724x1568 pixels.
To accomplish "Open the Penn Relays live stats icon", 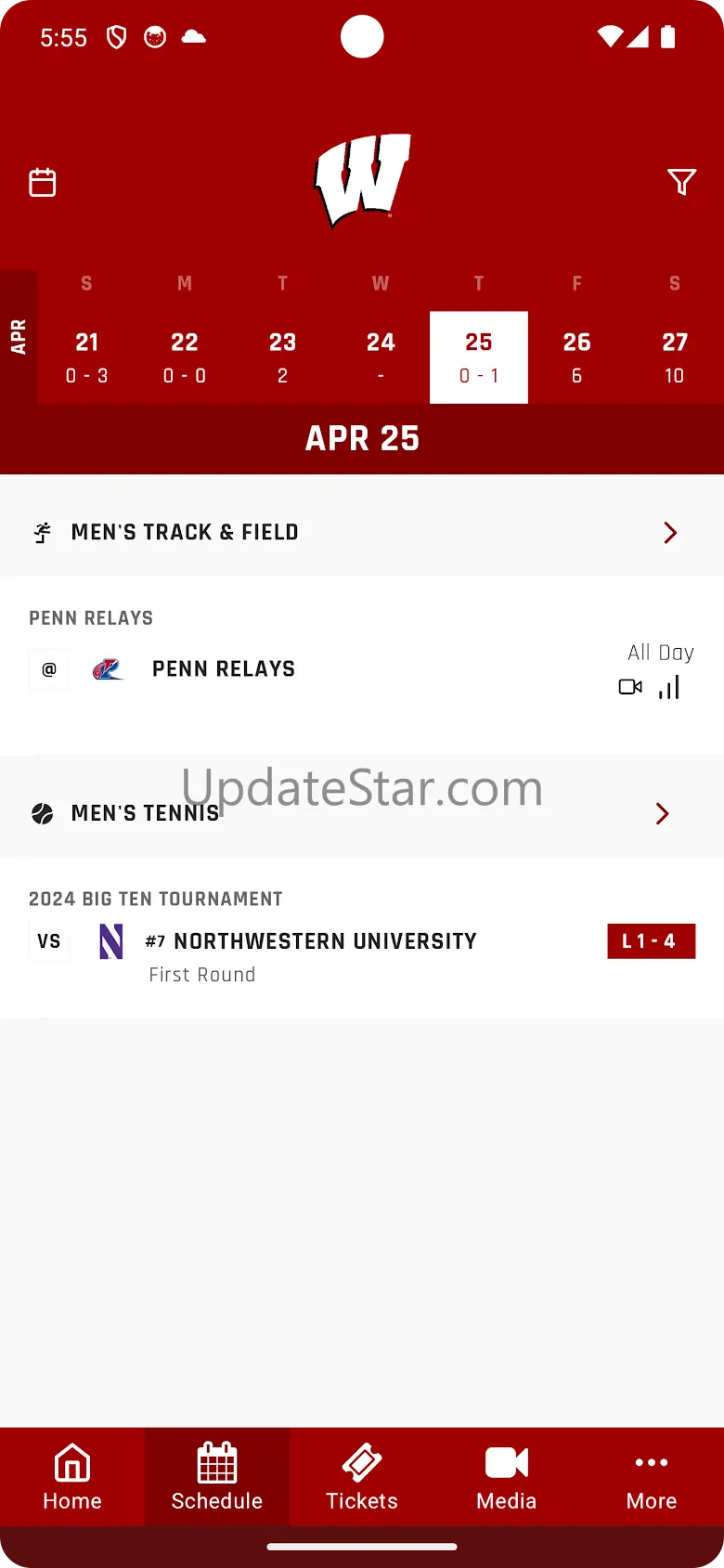I will [669, 687].
